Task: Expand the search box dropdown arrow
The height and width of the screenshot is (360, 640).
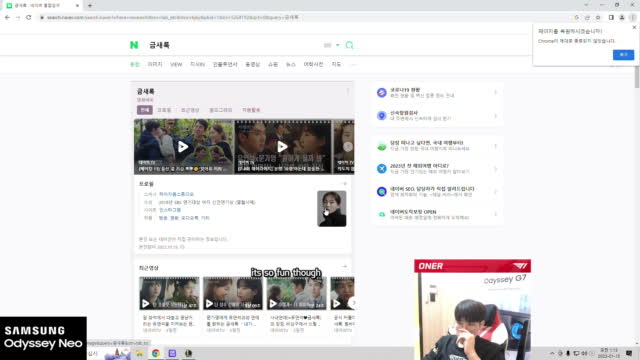Action: click(338, 45)
